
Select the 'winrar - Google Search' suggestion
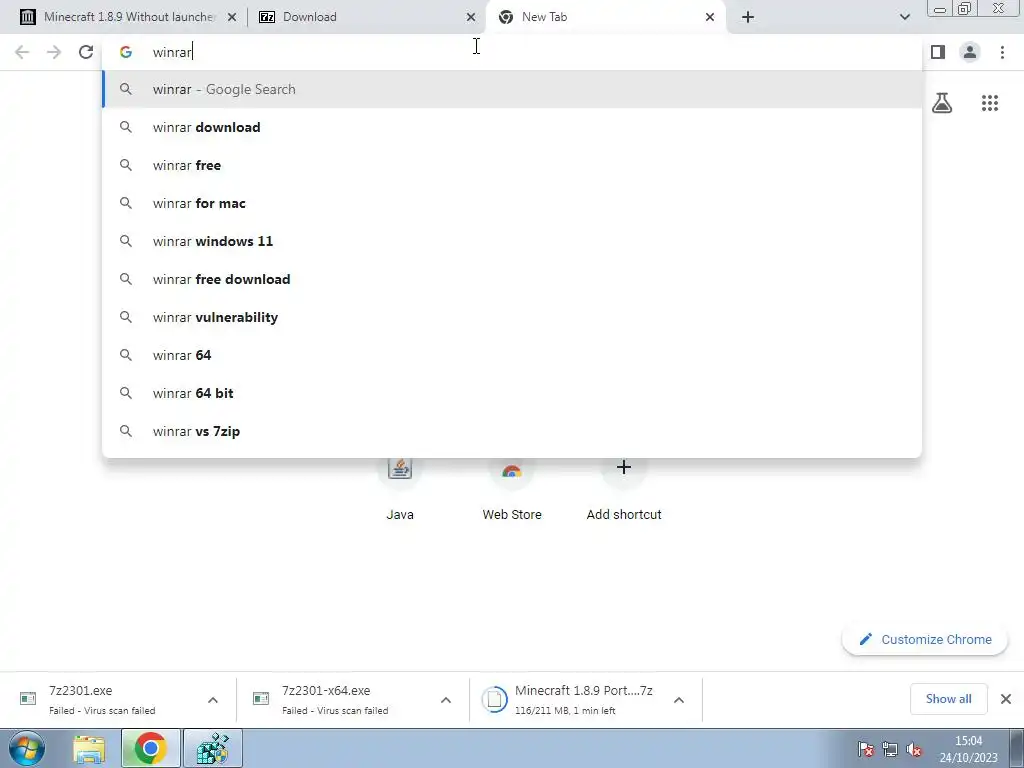[512, 89]
